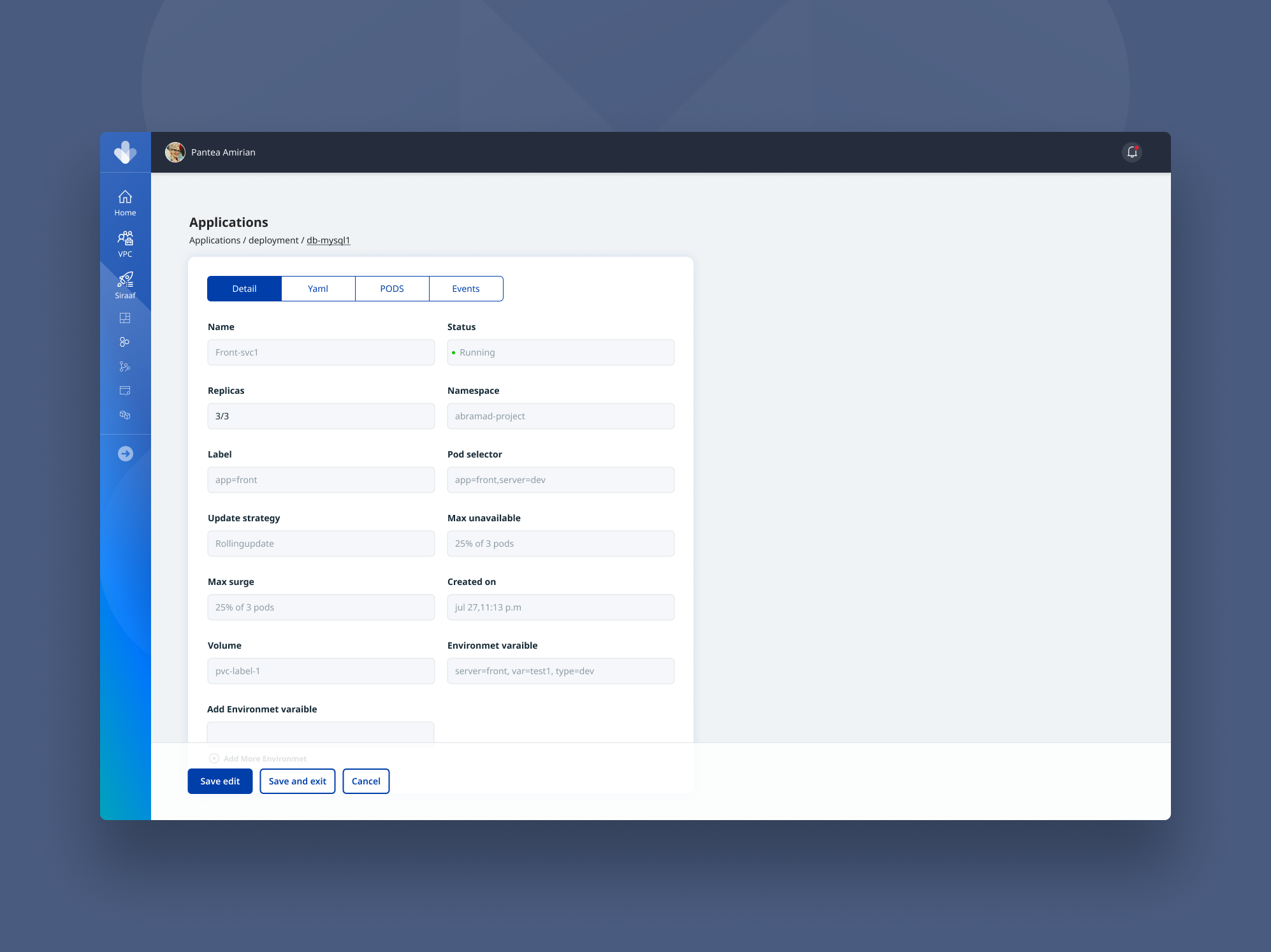
Task: Click the Save edit button
Action: pyautogui.click(x=220, y=781)
